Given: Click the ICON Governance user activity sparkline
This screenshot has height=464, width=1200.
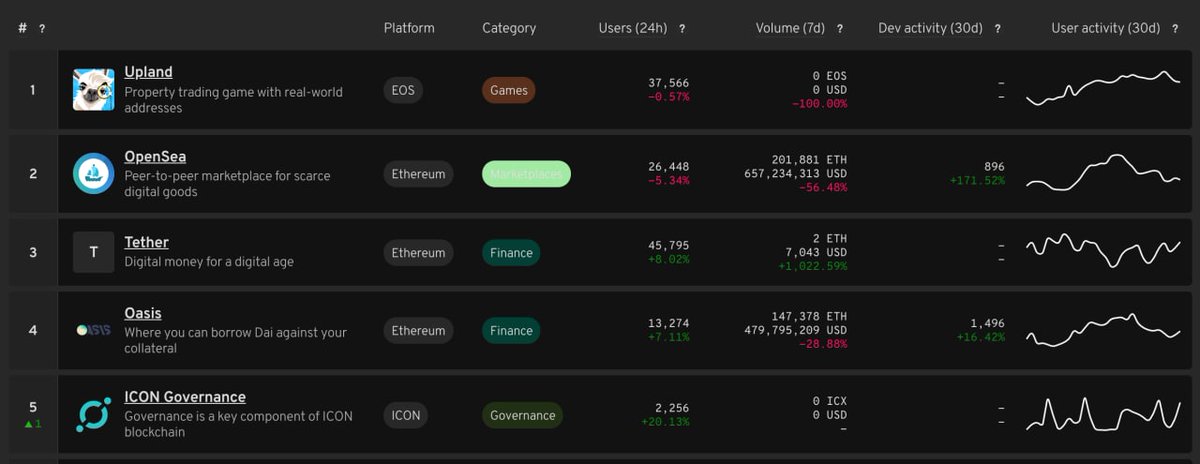Looking at the screenshot, I should (1103, 414).
